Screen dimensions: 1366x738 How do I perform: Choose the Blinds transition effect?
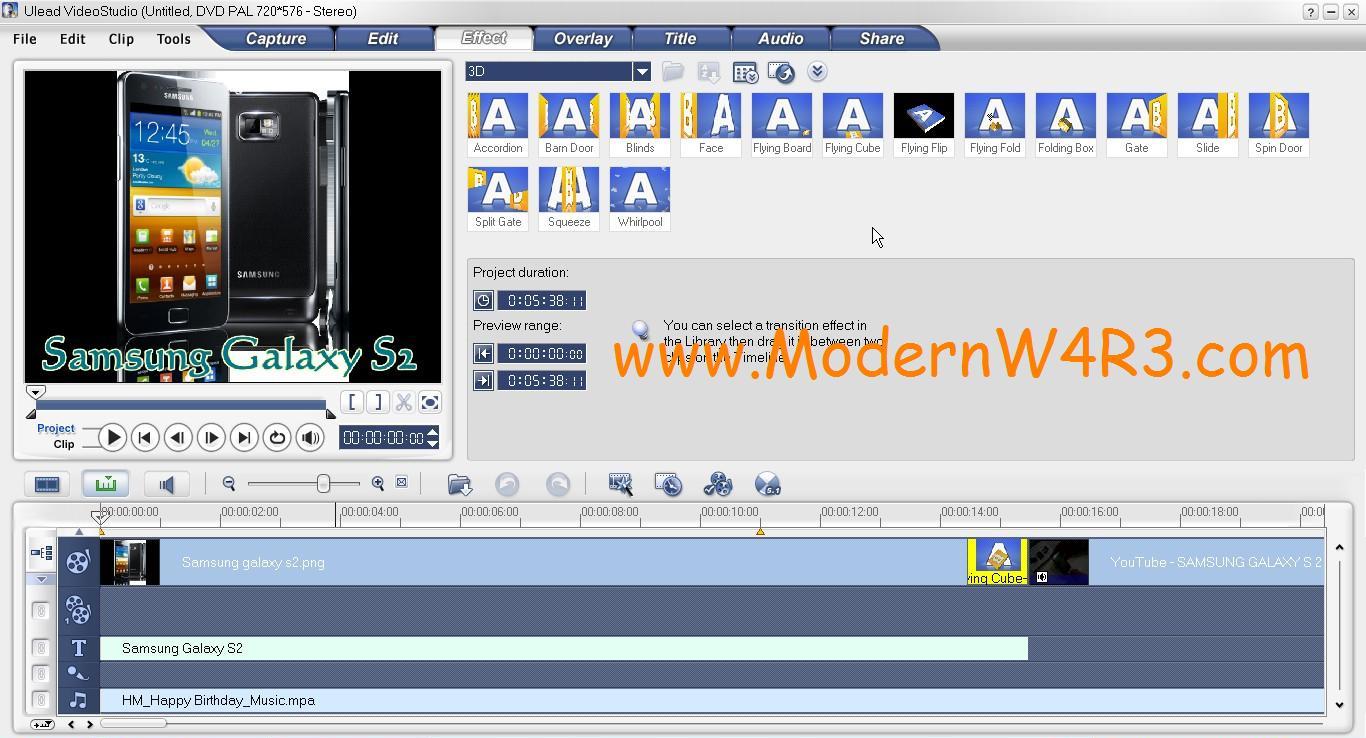640,124
